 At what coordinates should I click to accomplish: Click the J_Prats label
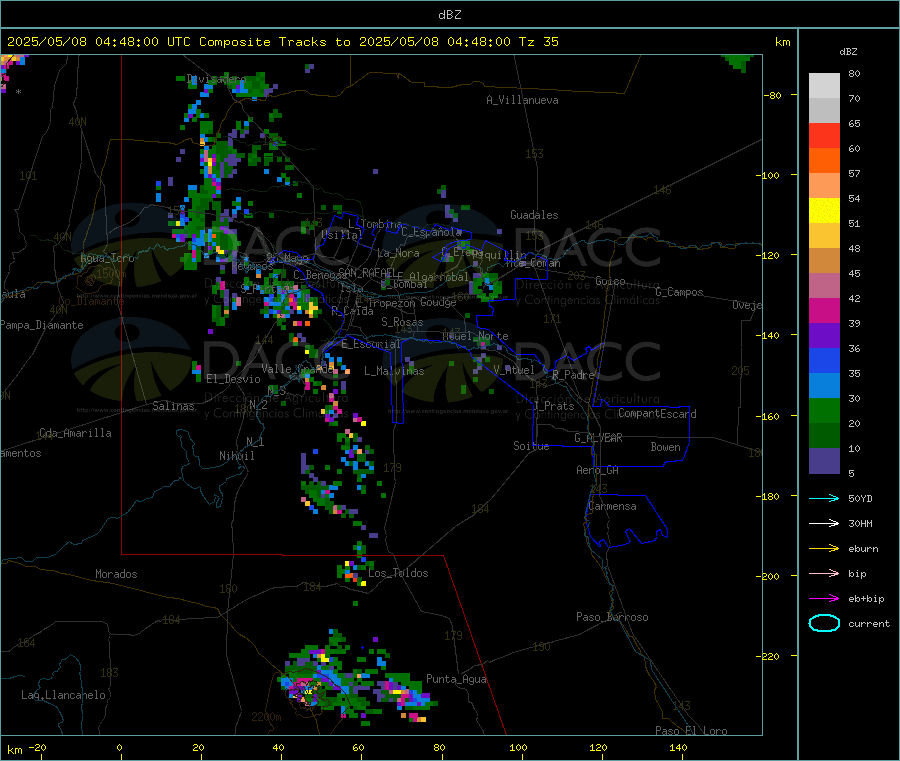coord(553,406)
